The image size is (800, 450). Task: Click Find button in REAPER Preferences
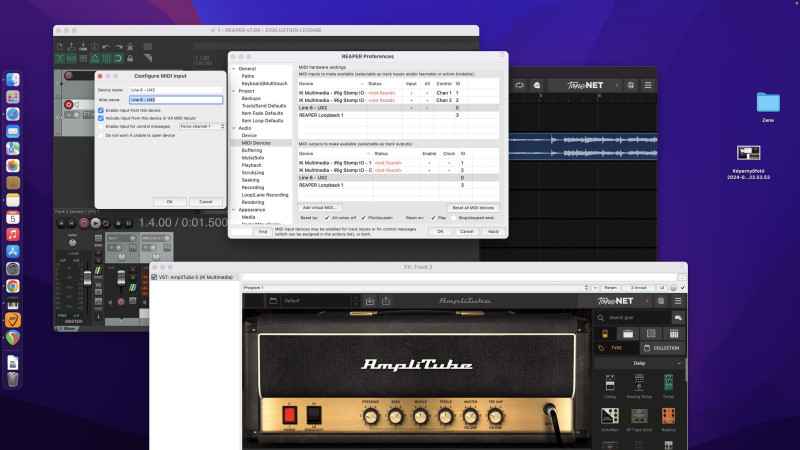(x=263, y=232)
